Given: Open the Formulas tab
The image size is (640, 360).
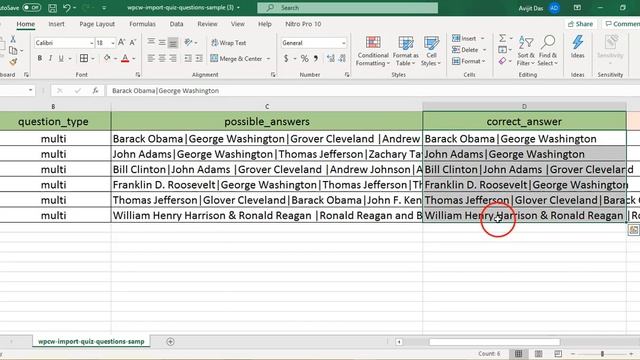Looking at the screenshot, I should point(142,24).
